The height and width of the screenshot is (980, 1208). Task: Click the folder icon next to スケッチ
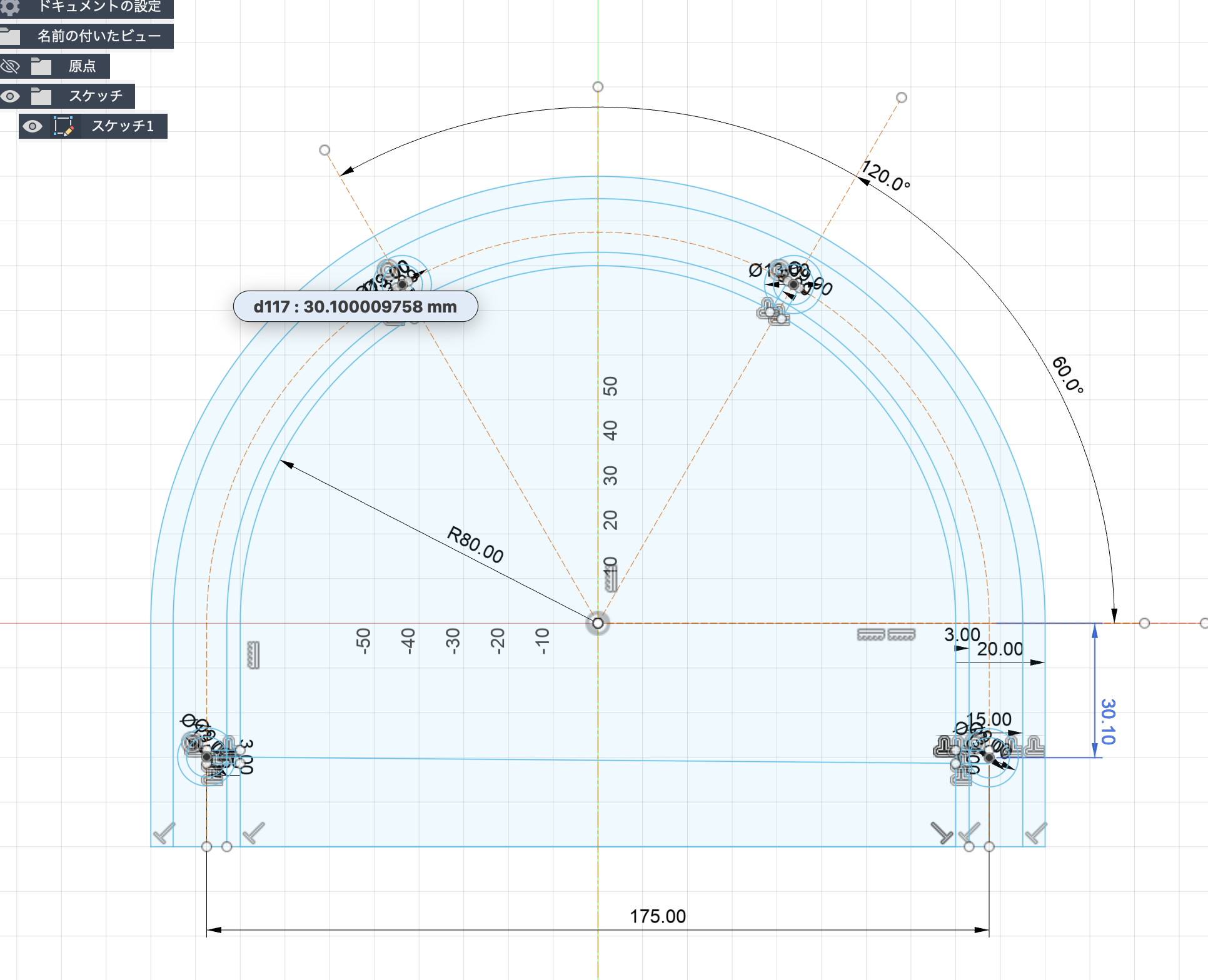tap(41, 96)
